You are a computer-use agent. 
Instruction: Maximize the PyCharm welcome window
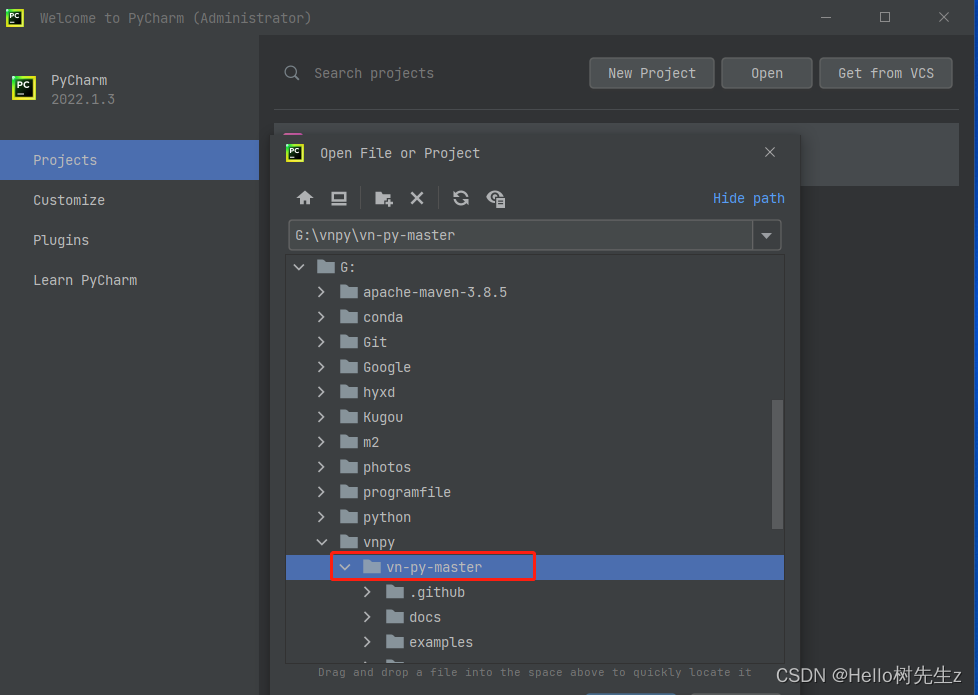pos(884,17)
